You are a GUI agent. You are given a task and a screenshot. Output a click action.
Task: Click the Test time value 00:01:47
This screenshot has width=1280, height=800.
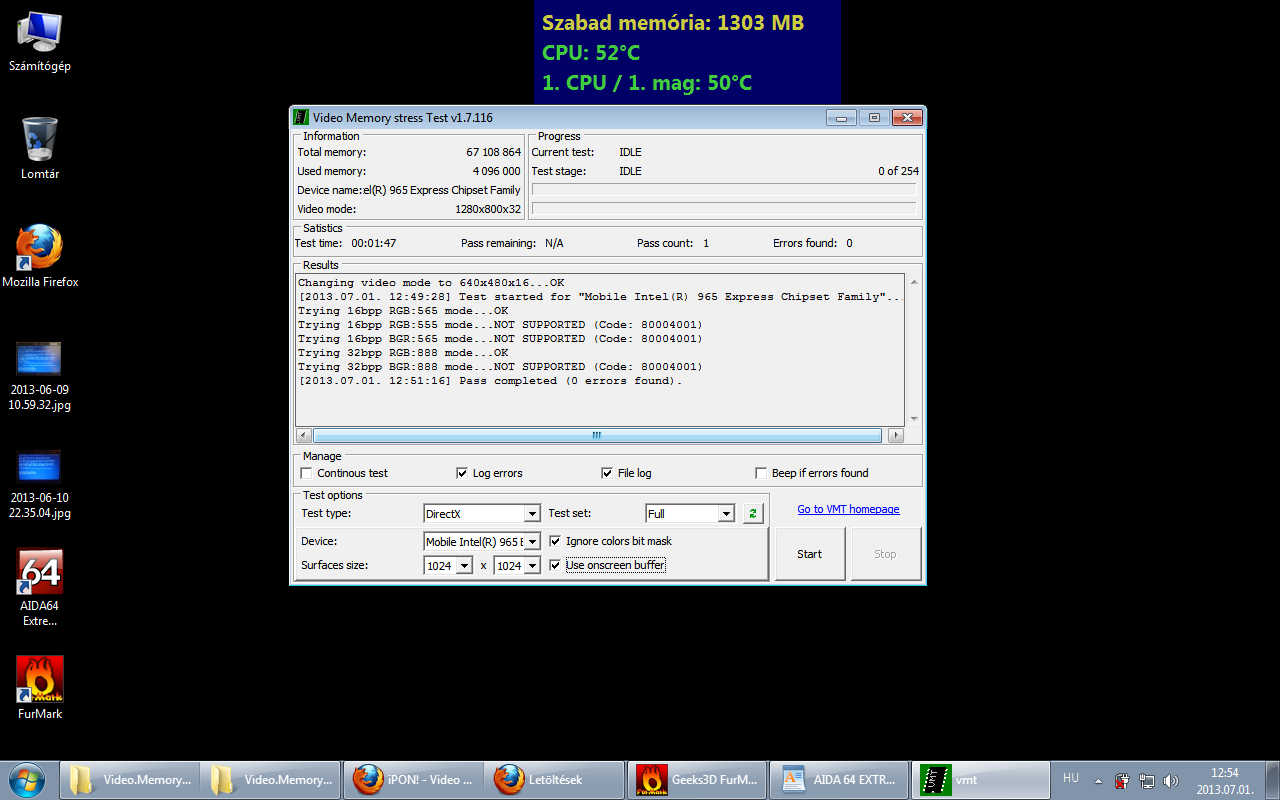373,243
